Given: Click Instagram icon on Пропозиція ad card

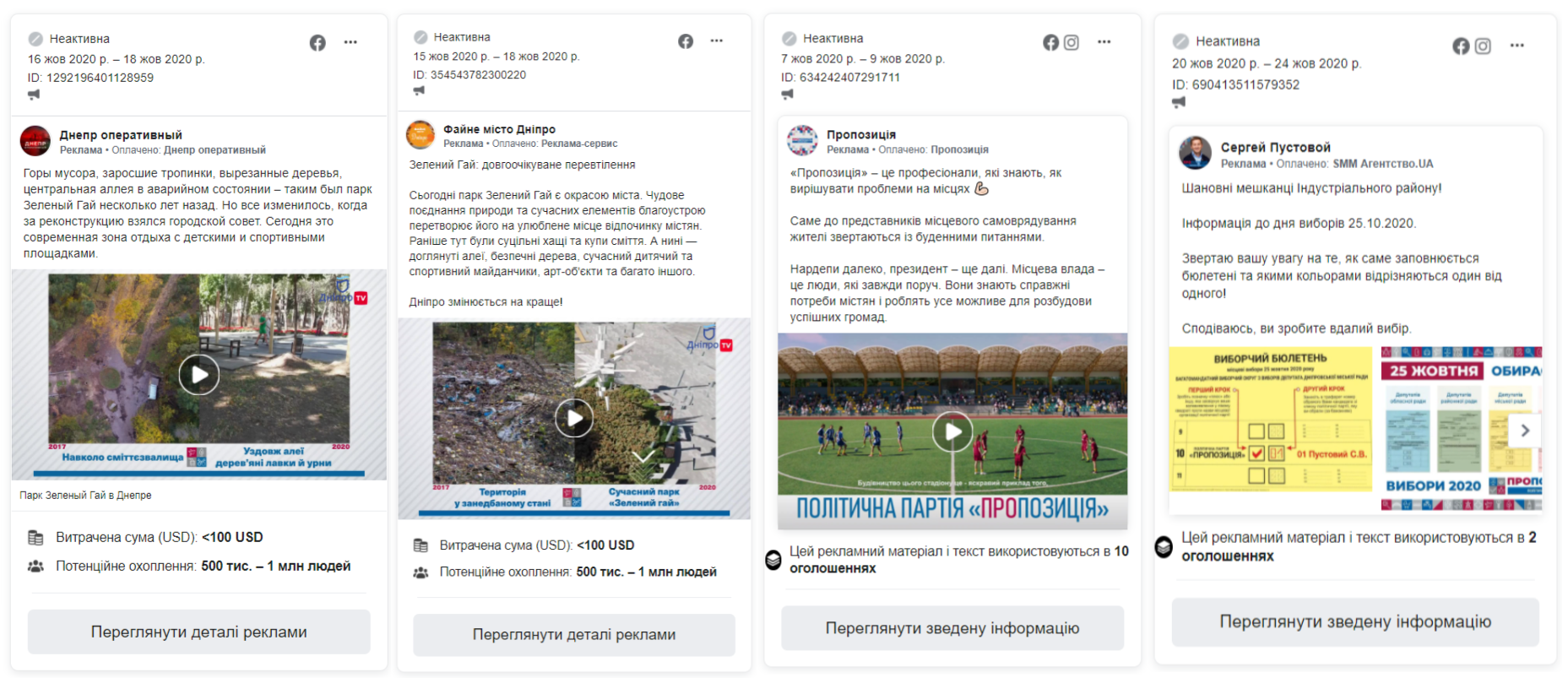Looking at the screenshot, I should (1072, 42).
